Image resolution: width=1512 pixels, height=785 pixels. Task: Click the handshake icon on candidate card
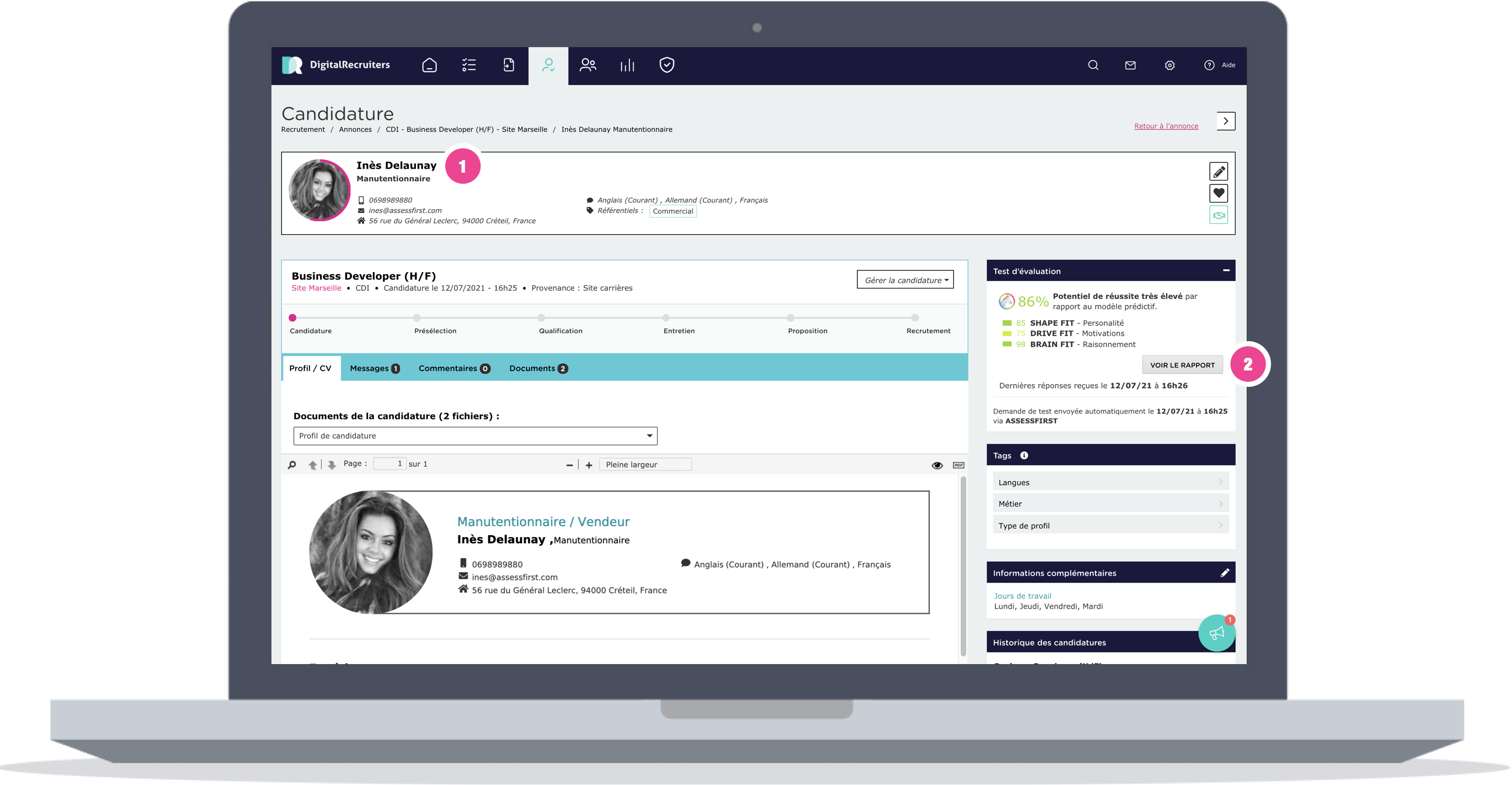pyautogui.click(x=1219, y=216)
